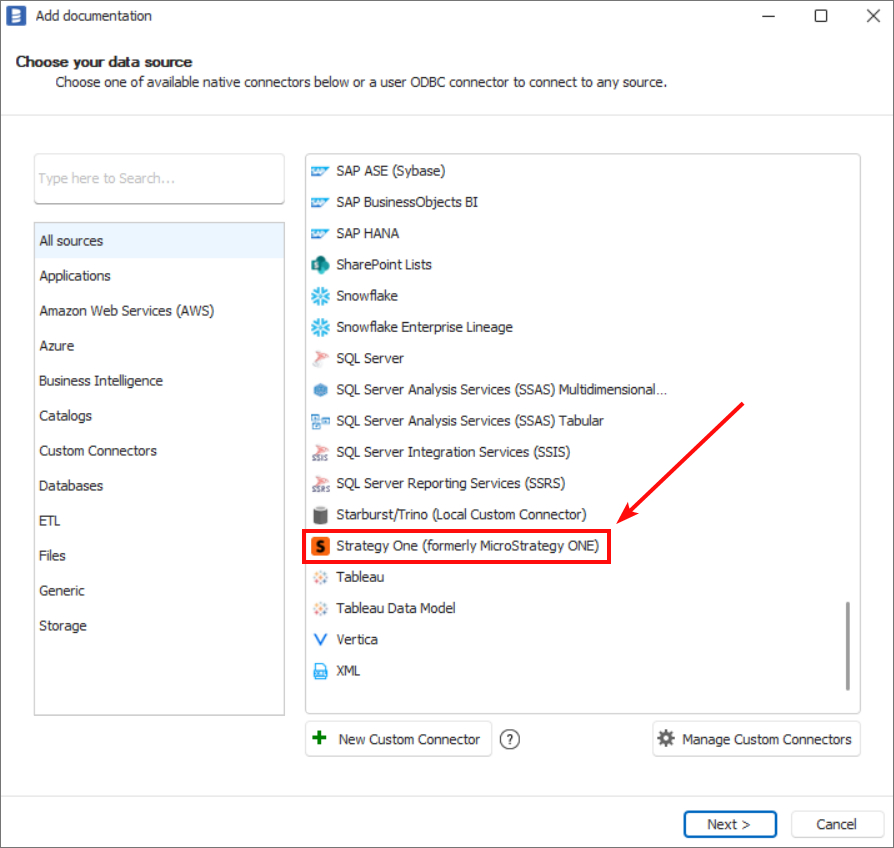Select the Azure category
Screen dimensions: 894x848
coord(159,346)
